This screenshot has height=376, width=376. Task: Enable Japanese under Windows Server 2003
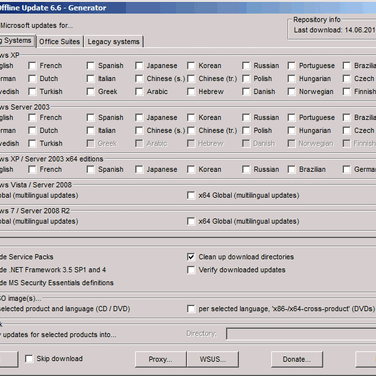(x=139, y=118)
